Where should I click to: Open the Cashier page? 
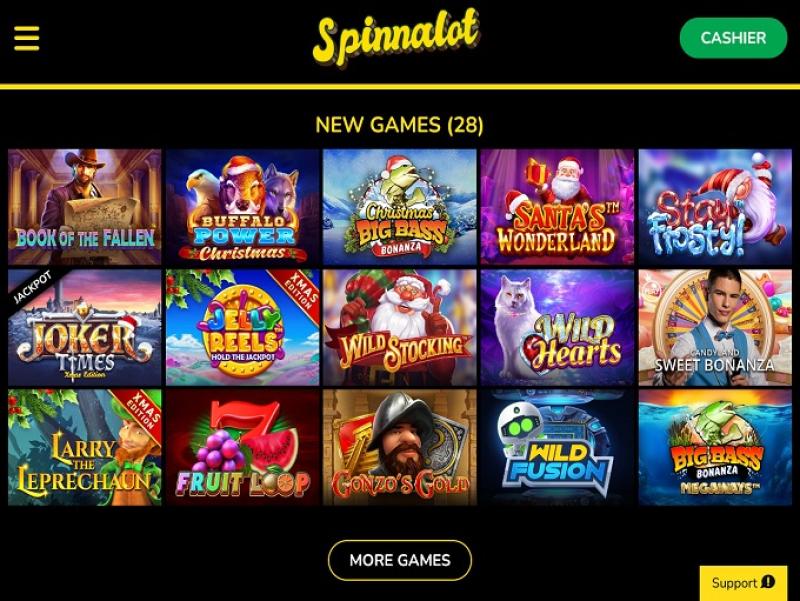[733, 38]
